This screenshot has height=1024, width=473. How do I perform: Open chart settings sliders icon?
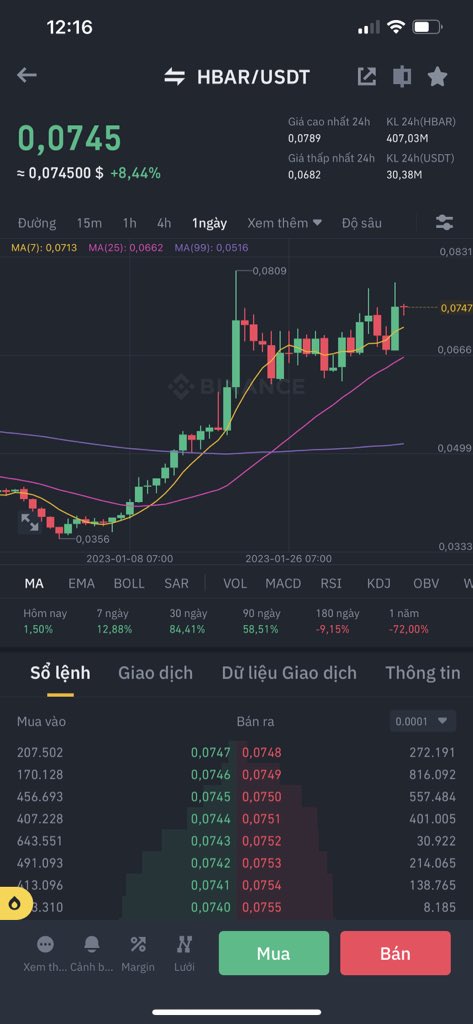point(444,223)
